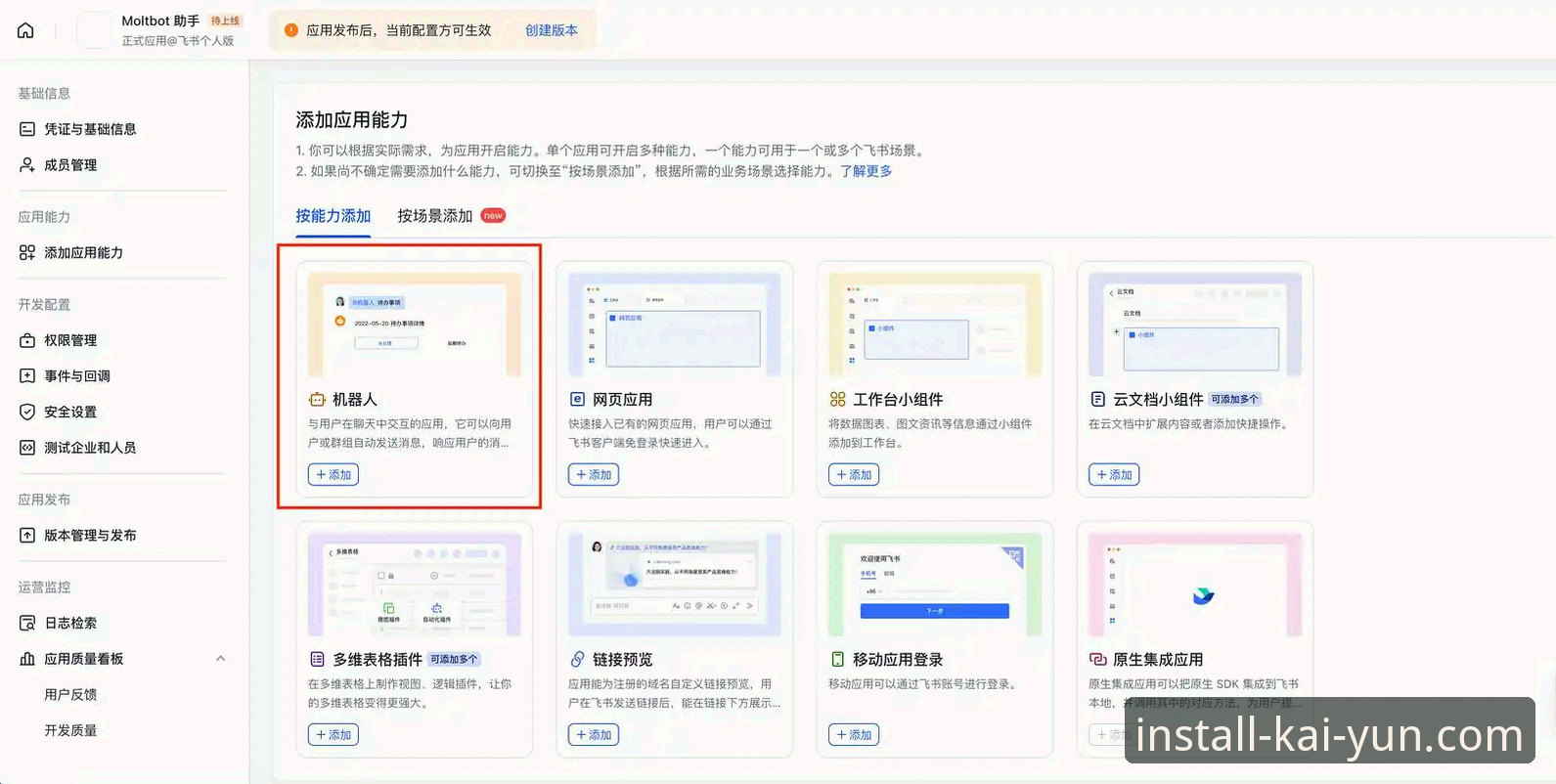Viewport: 1556px width, 784px height.
Task: Click 创建版本 link in banner
Action: click(x=552, y=30)
